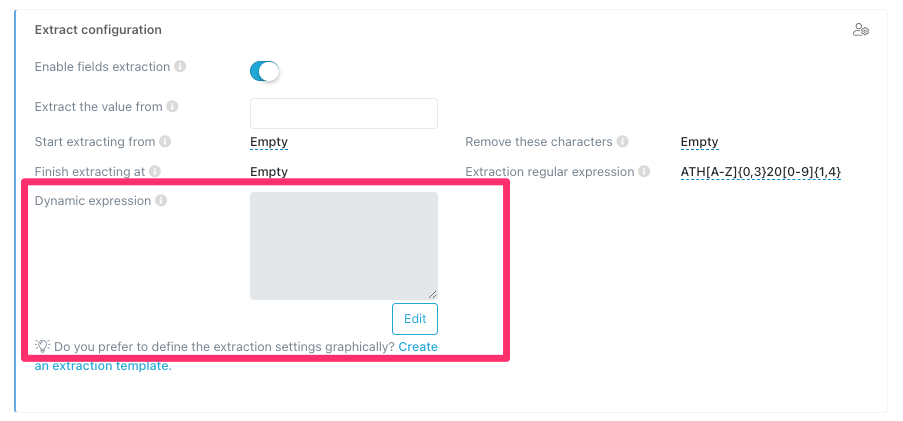This screenshot has width=903, height=421.
Task: Click info icon beside Enable fields extraction
Action: pyautogui.click(x=180, y=67)
